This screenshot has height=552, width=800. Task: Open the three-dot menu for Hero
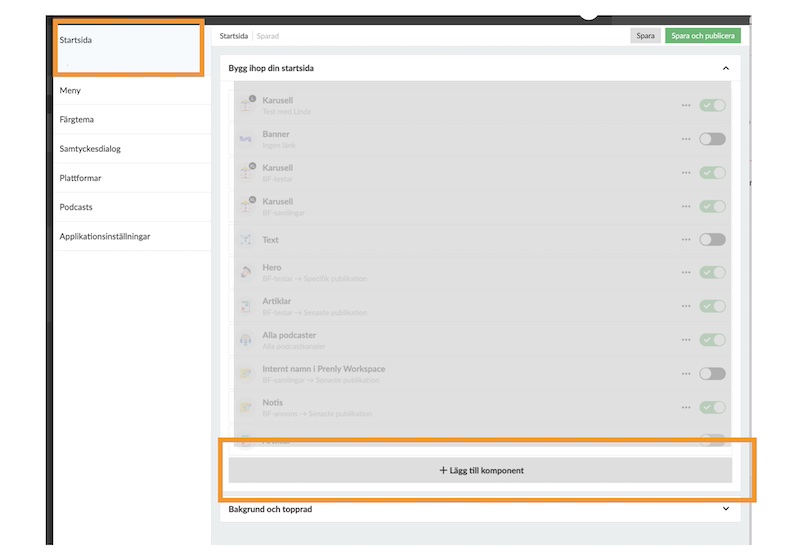(x=686, y=272)
